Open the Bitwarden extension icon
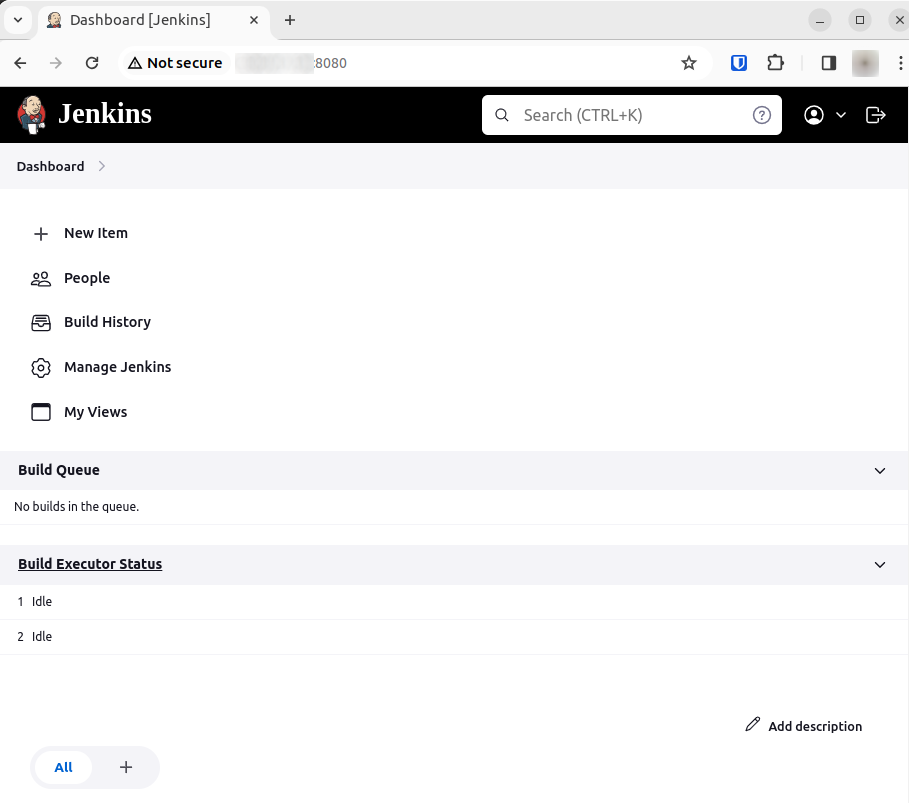909x803 pixels. click(739, 63)
